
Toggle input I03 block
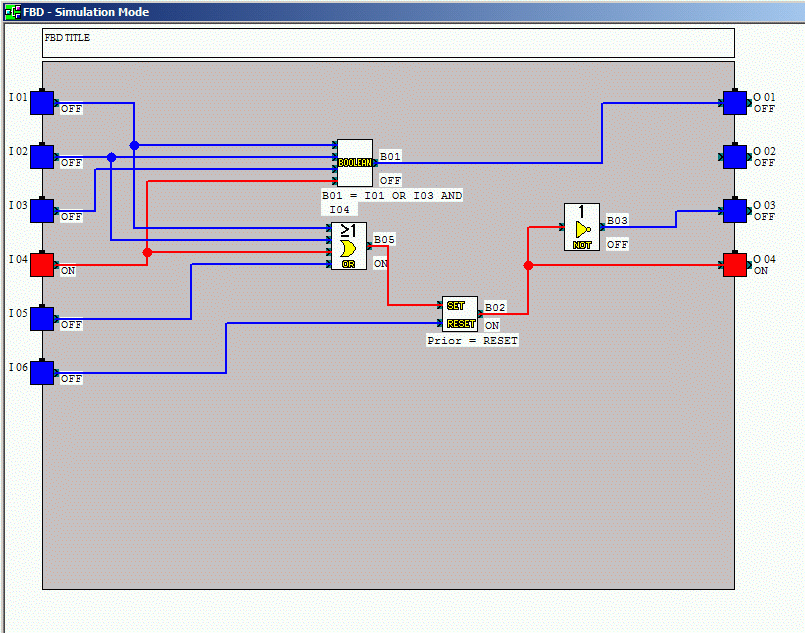click(42, 210)
